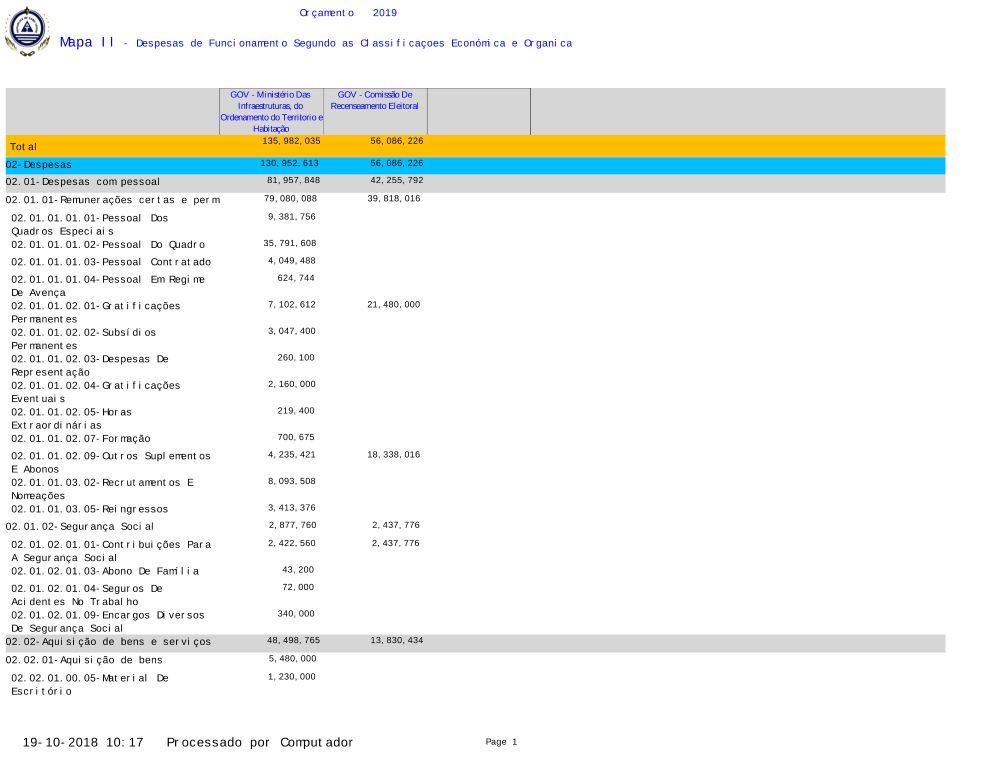Screen dimensions: 1000x773
Task: Click the Comissão de Recenseamento Eleitoral header
Action: [x=375, y=100]
